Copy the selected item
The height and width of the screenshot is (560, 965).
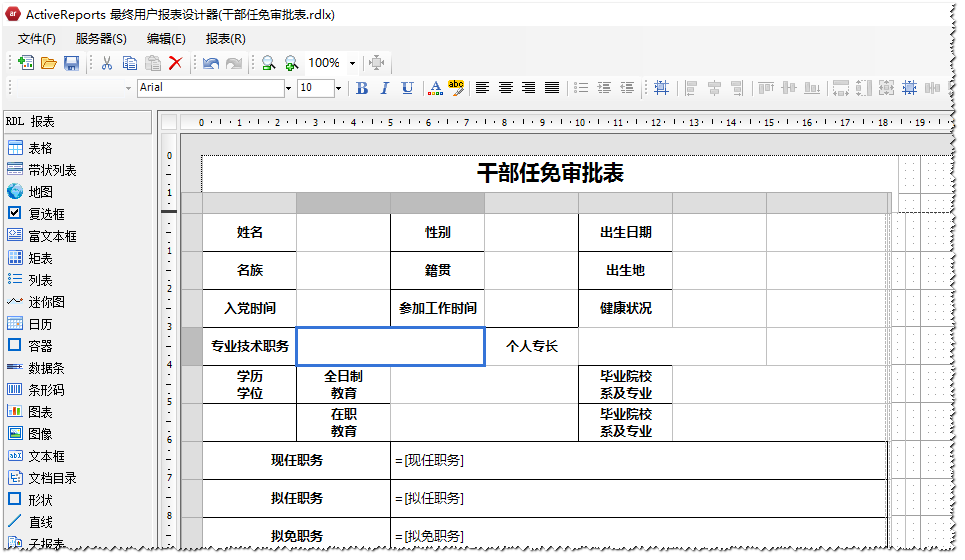point(129,63)
